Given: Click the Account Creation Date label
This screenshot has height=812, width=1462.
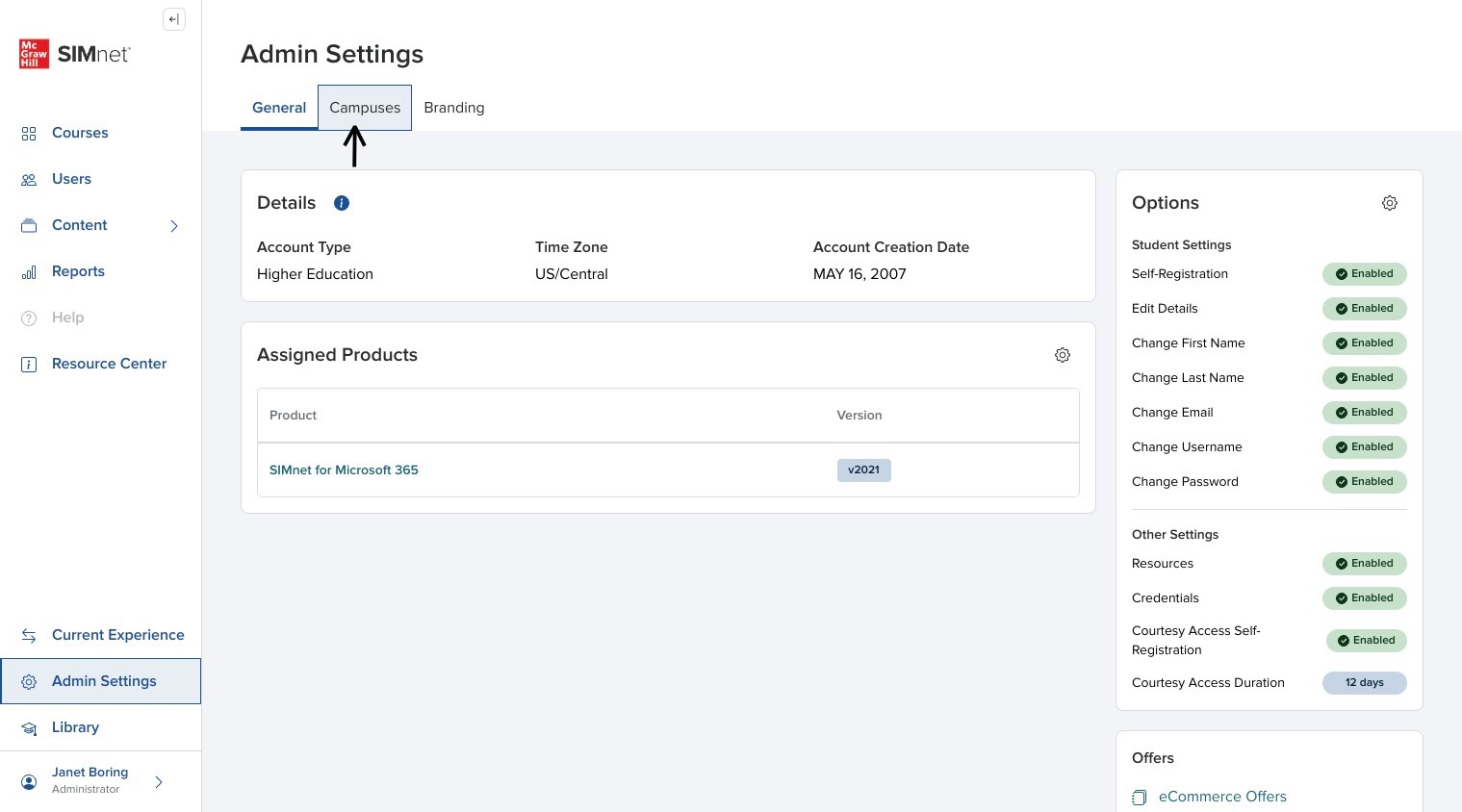Looking at the screenshot, I should pyautogui.click(x=891, y=247).
